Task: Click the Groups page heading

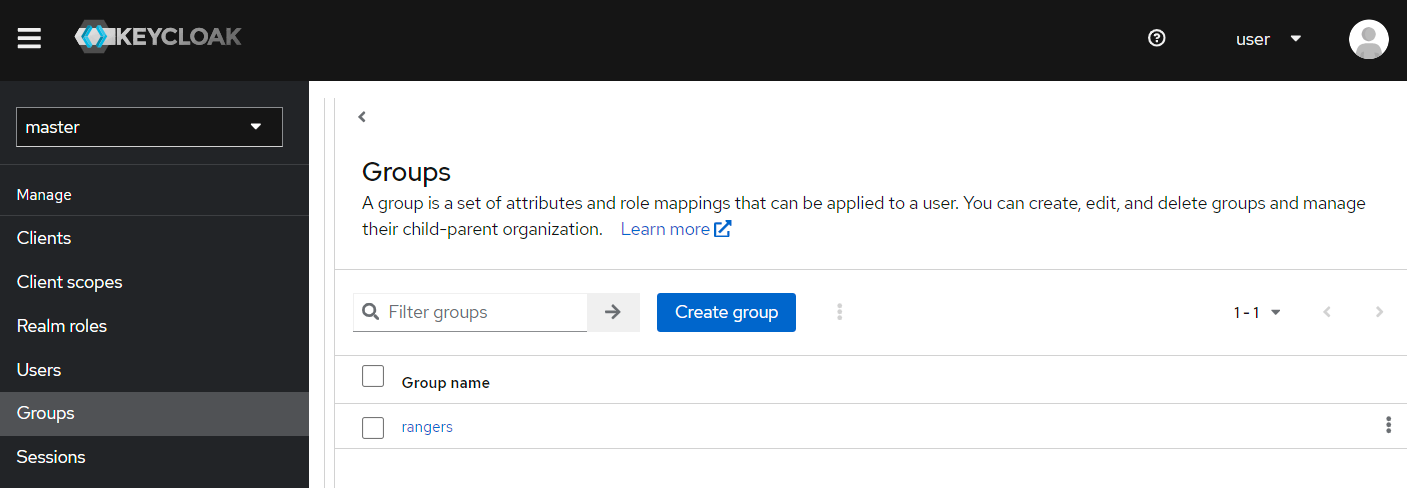Action: (406, 171)
